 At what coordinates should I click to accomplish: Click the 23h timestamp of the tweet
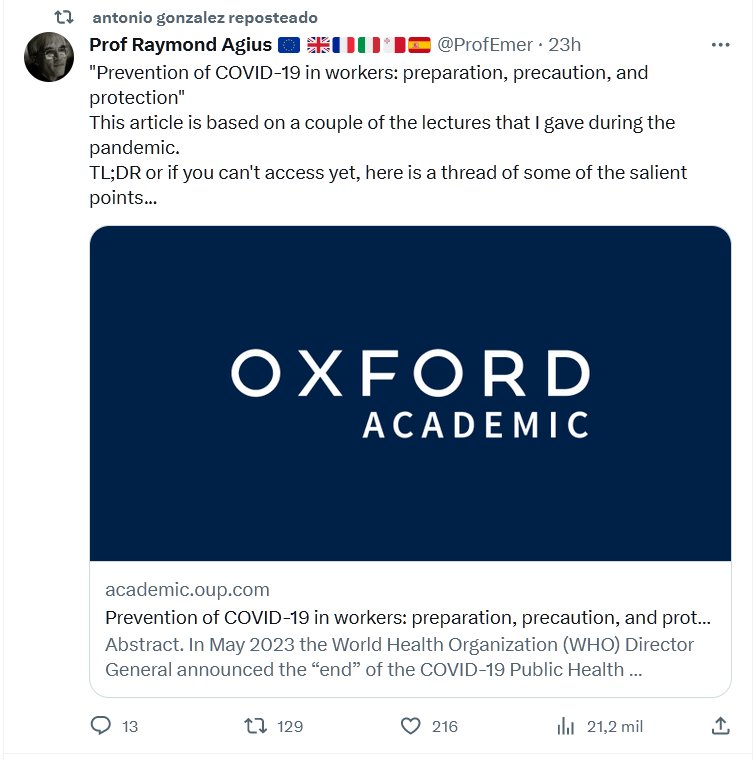point(565,45)
